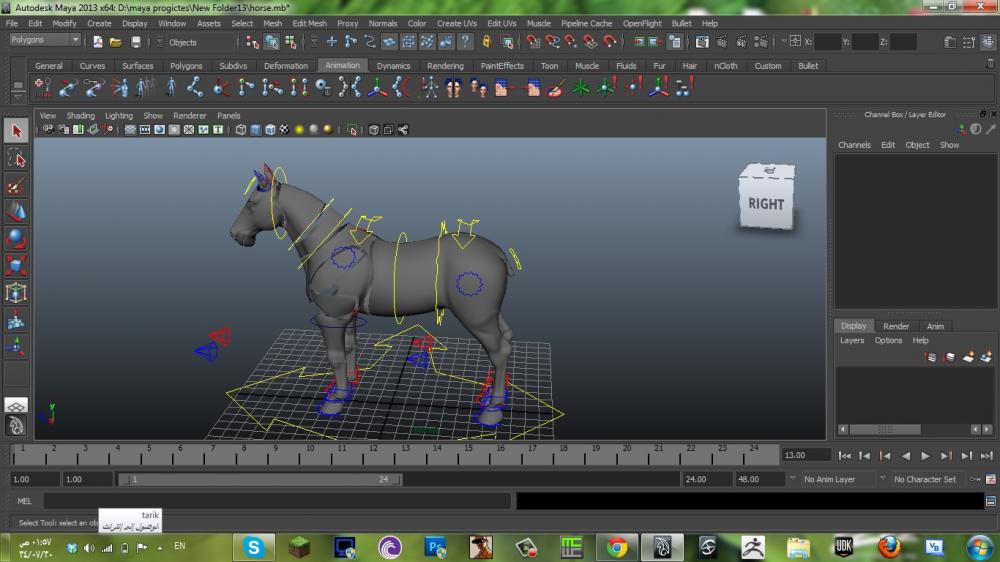Click the Save scene floppy disk icon
Screen dimensions: 1000x562
coord(136,42)
